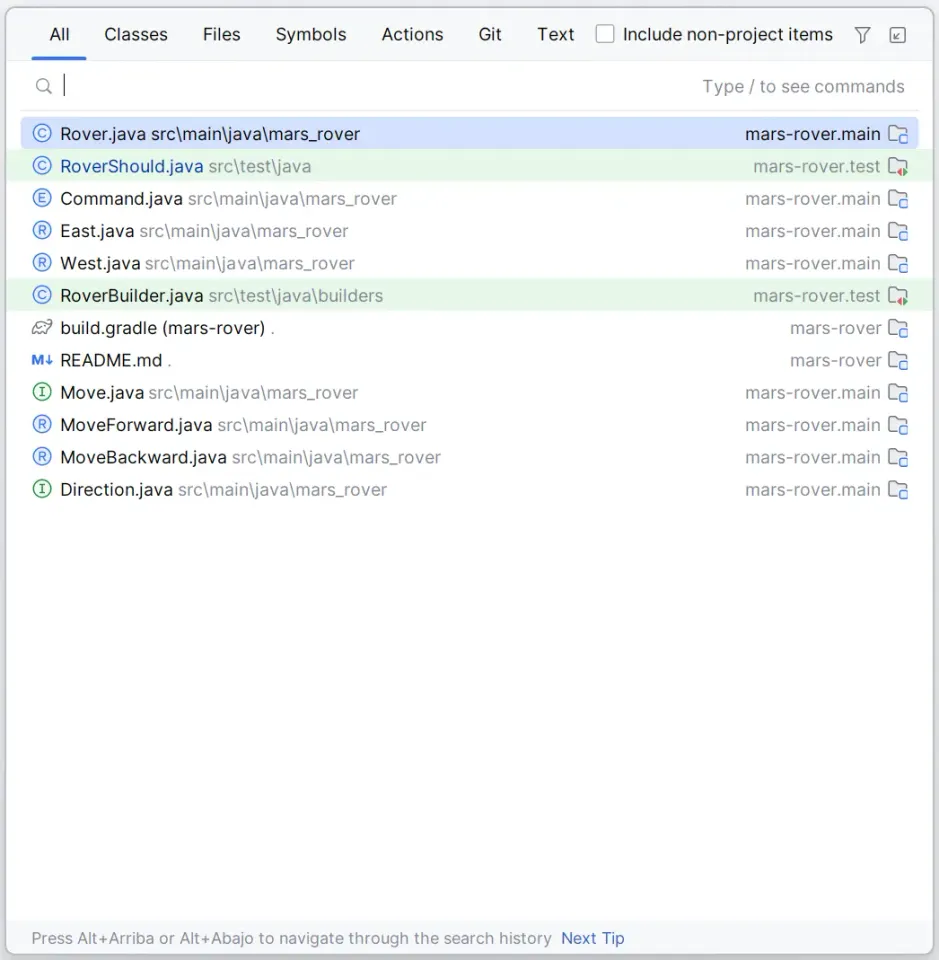Image resolution: width=939 pixels, height=960 pixels.
Task: Click the magnifying glass search icon
Action: (44, 87)
